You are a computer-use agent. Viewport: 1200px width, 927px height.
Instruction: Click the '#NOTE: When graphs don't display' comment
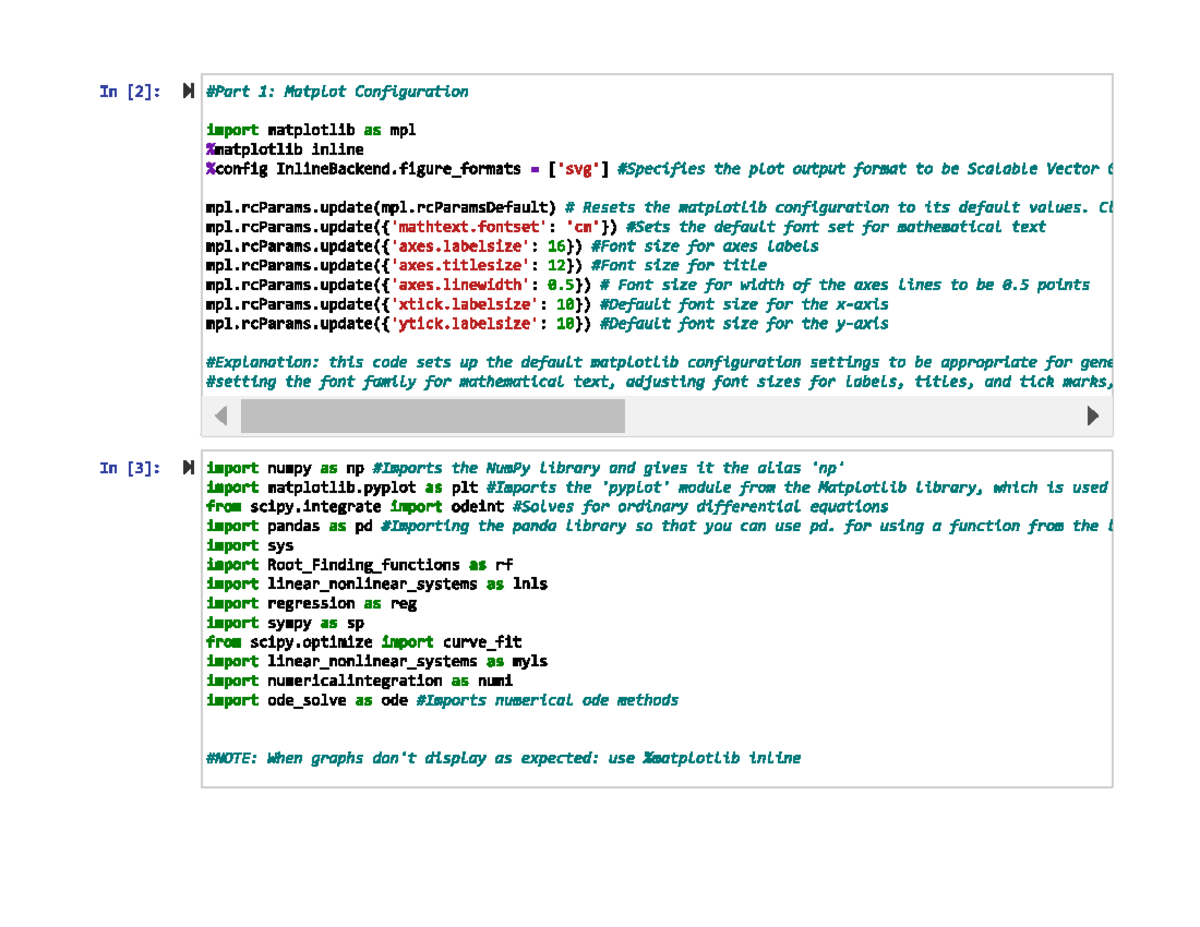(x=503, y=758)
